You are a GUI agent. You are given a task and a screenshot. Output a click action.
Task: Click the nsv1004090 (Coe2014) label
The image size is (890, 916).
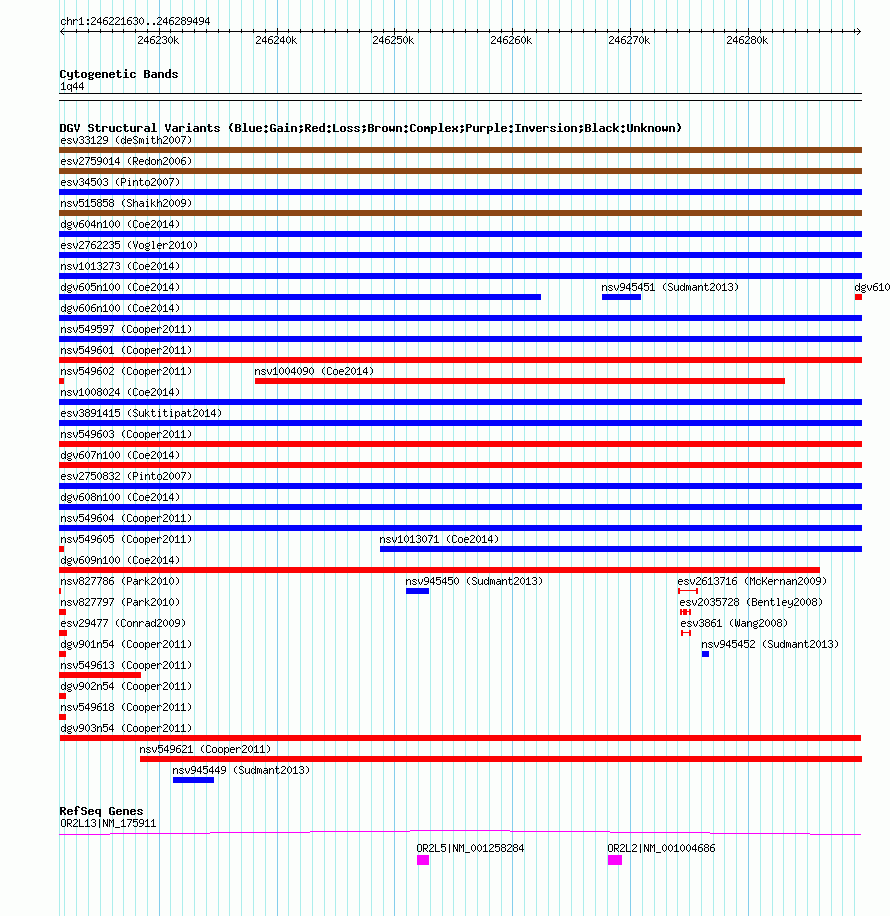[x=314, y=372]
